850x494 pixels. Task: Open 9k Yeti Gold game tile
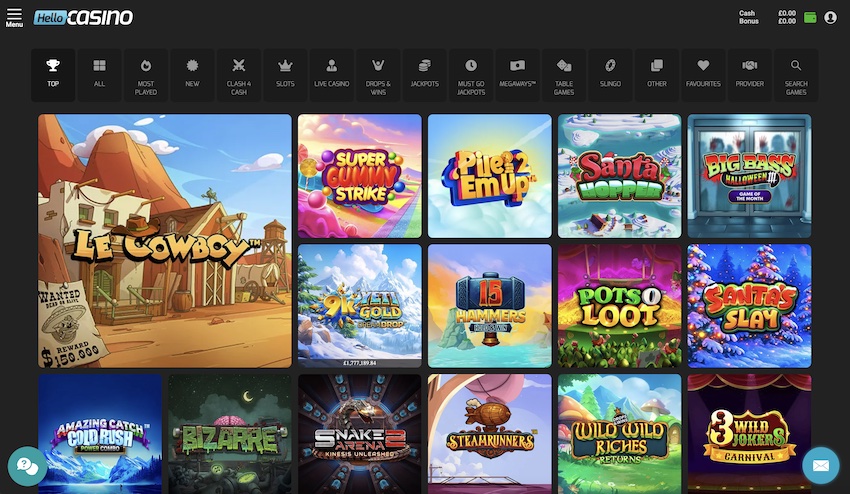pyautogui.click(x=359, y=306)
